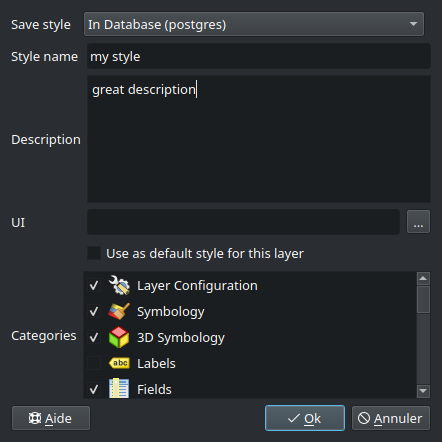Select the Symbology list entry text
This screenshot has height=442, width=442.
(171, 312)
